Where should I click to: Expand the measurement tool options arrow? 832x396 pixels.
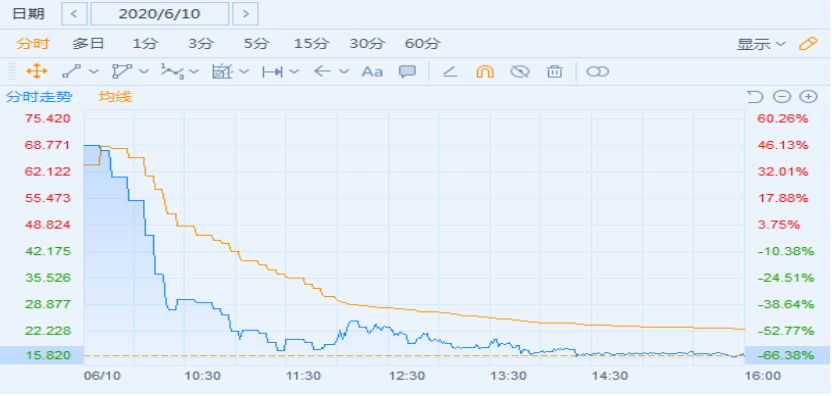244,72
